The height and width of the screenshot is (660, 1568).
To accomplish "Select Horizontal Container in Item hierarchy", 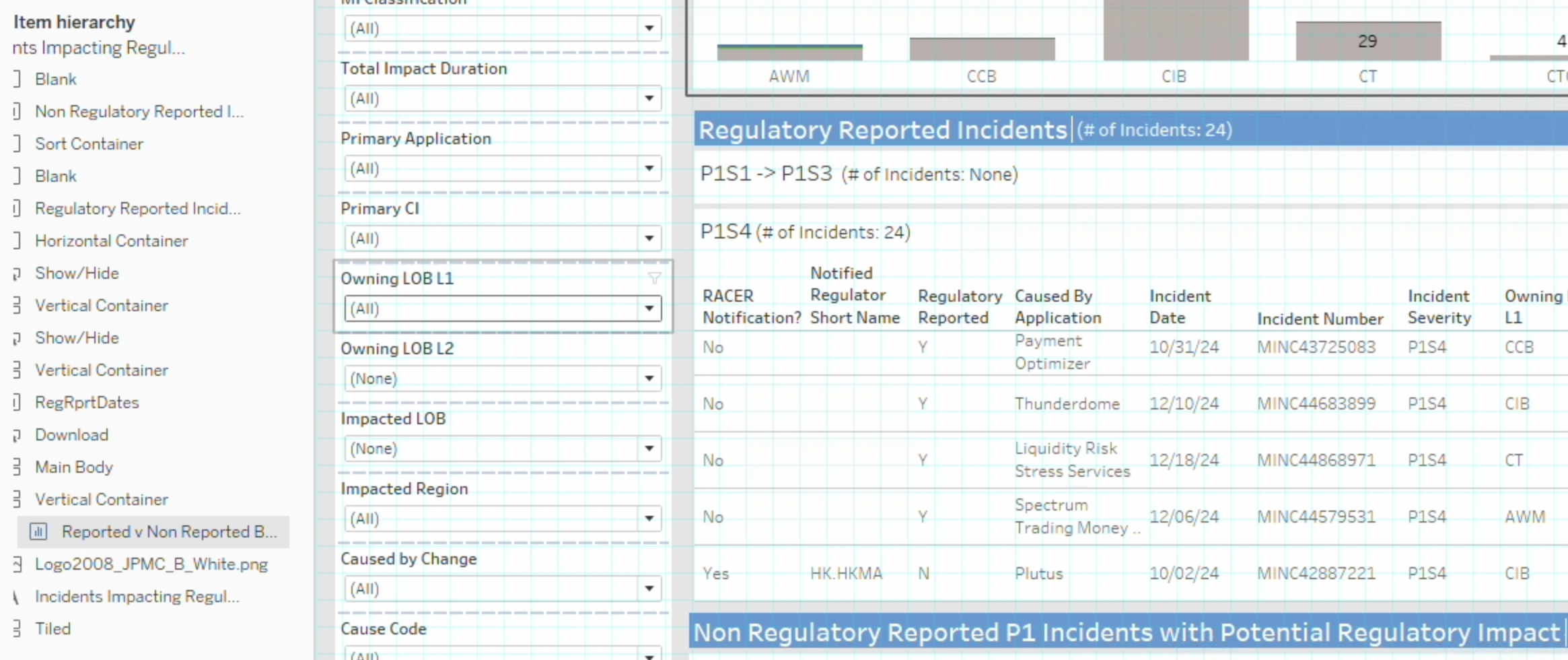I will coord(112,240).
